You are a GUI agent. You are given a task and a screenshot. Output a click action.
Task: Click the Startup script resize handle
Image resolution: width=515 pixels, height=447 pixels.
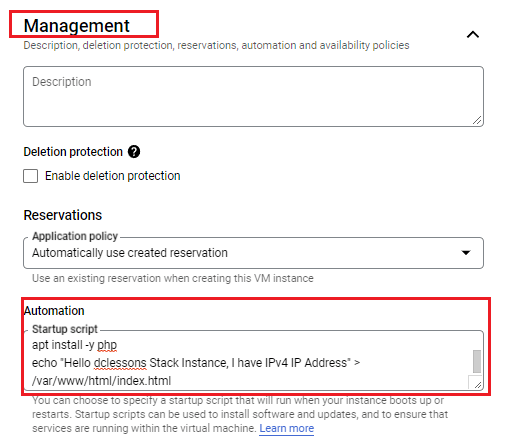click(476, 383)
